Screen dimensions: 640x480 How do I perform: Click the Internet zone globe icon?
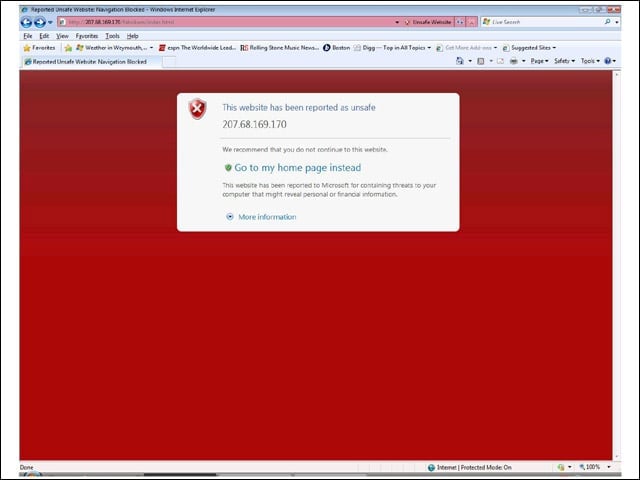(x=431, y=468)
